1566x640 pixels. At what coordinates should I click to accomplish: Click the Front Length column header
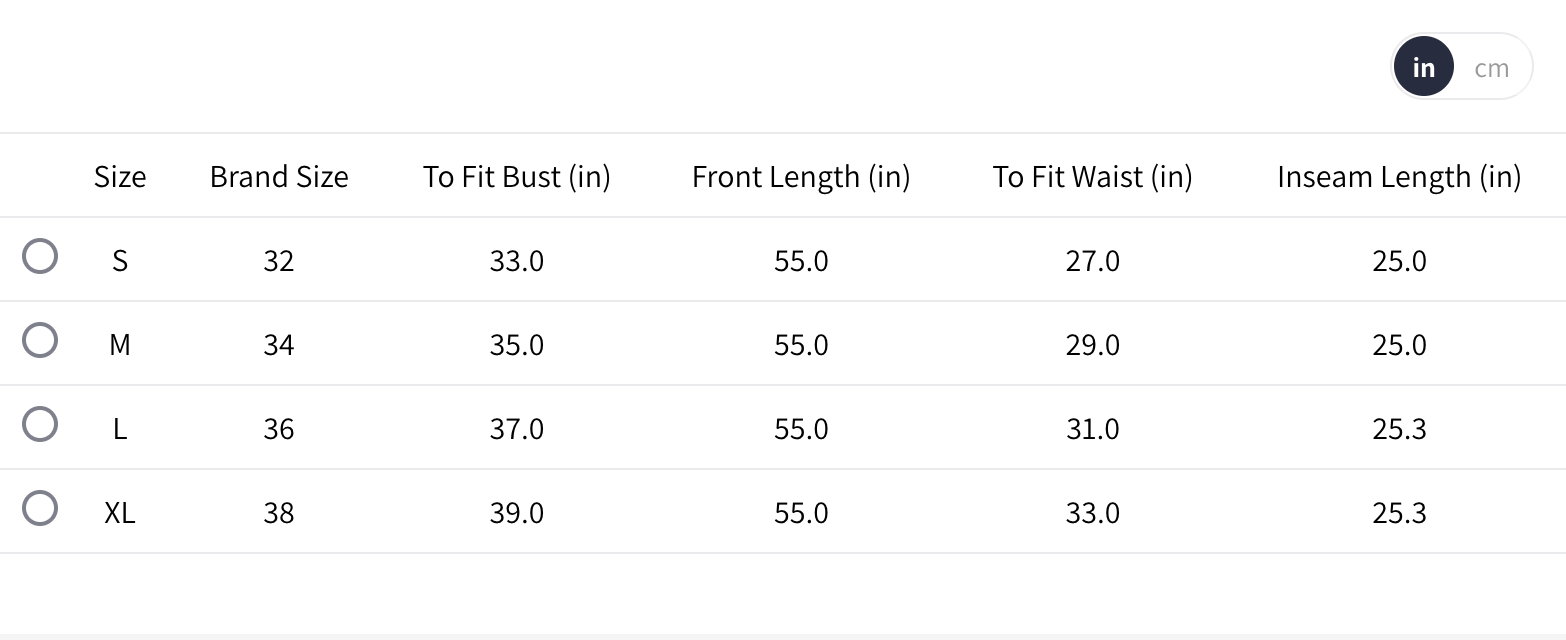tap(801, 177)
